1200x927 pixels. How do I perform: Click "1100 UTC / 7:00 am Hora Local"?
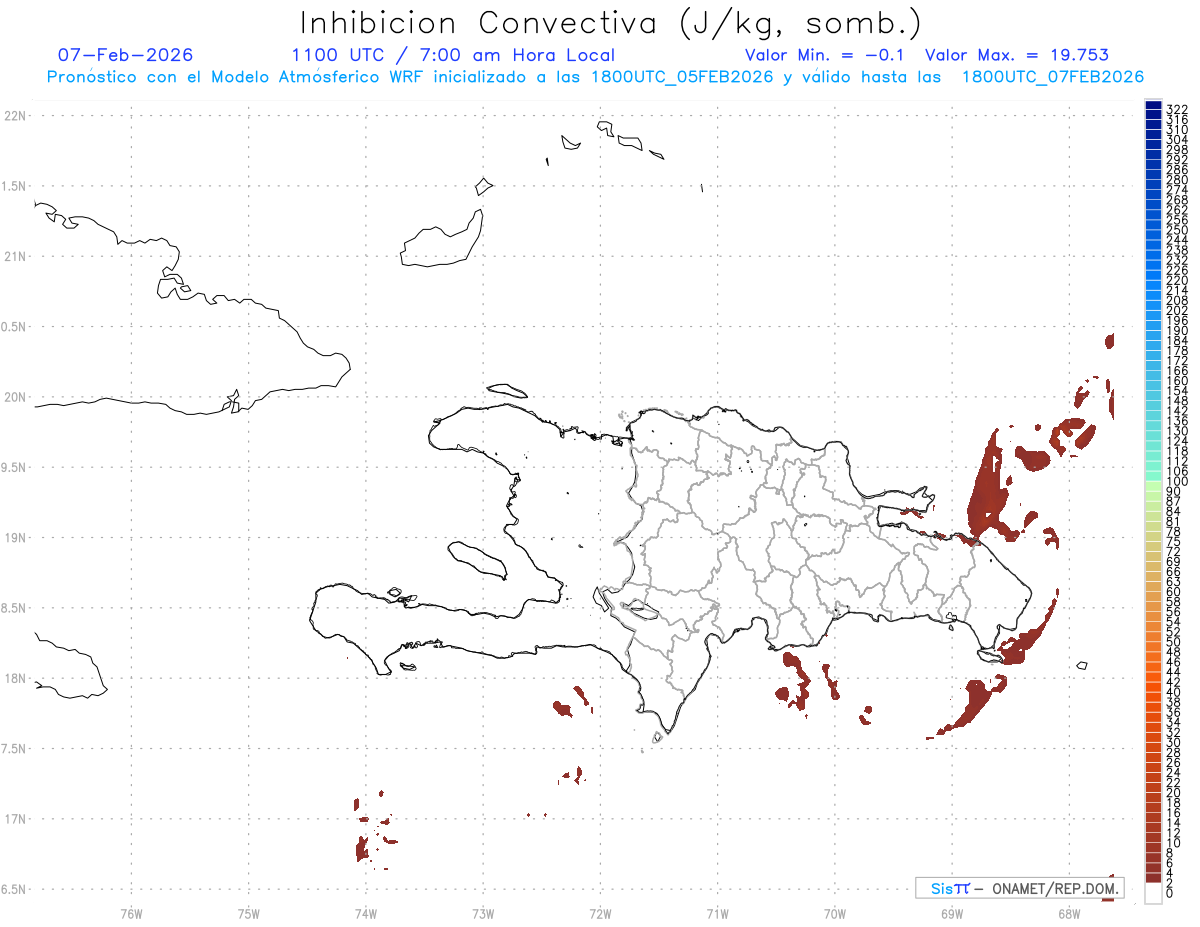453,55
